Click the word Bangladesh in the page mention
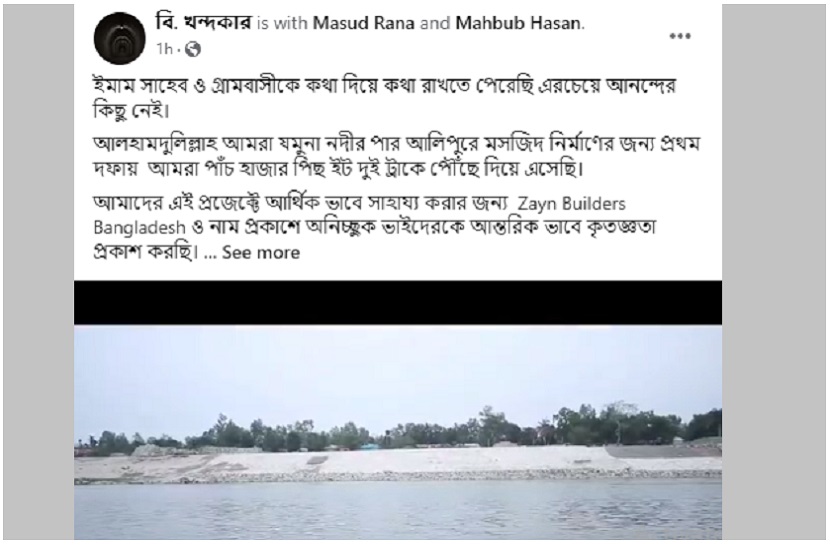The height and width of the screenshot is (545, 830). click(140, 228)
